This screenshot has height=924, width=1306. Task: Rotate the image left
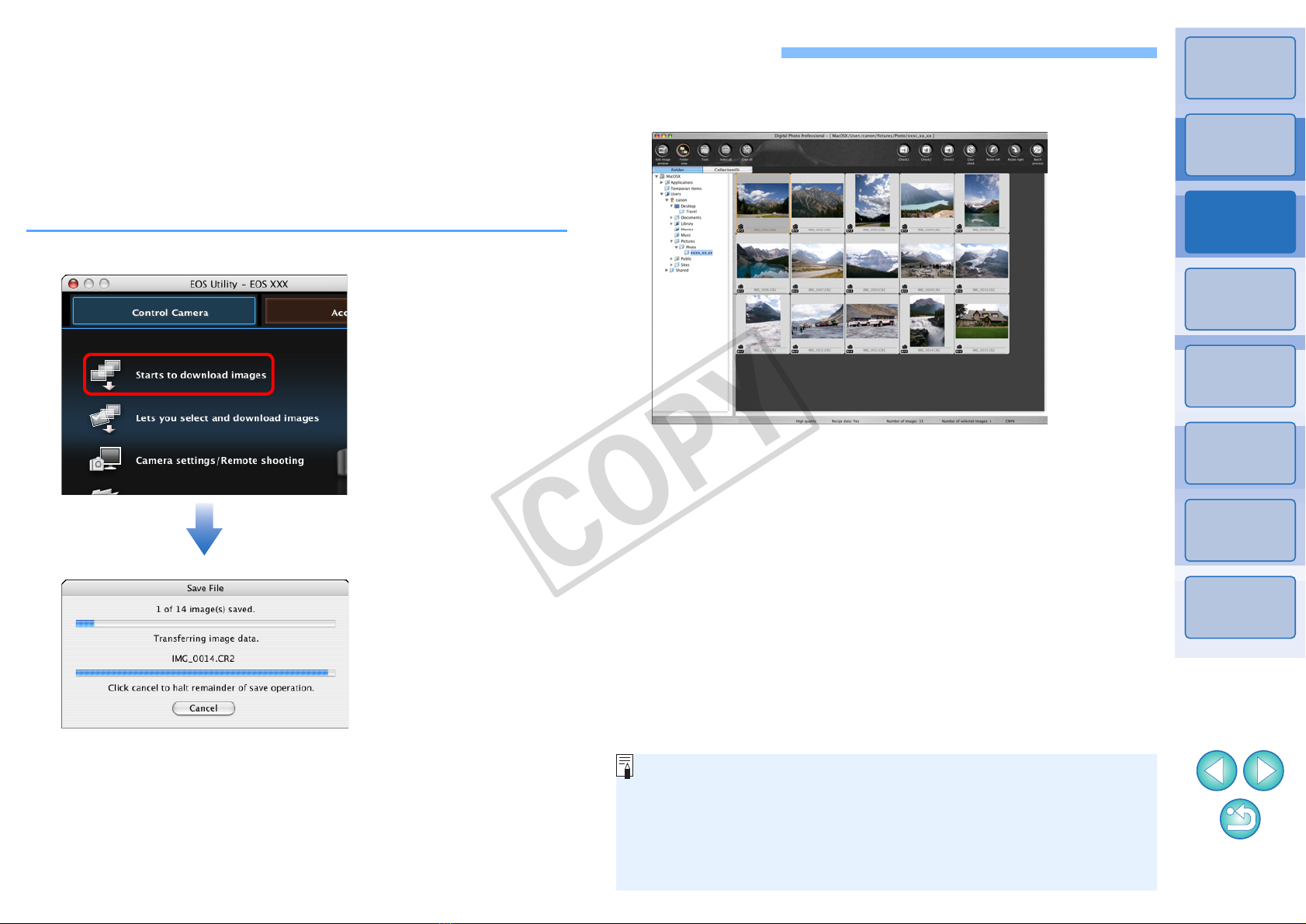click(992, 151)
